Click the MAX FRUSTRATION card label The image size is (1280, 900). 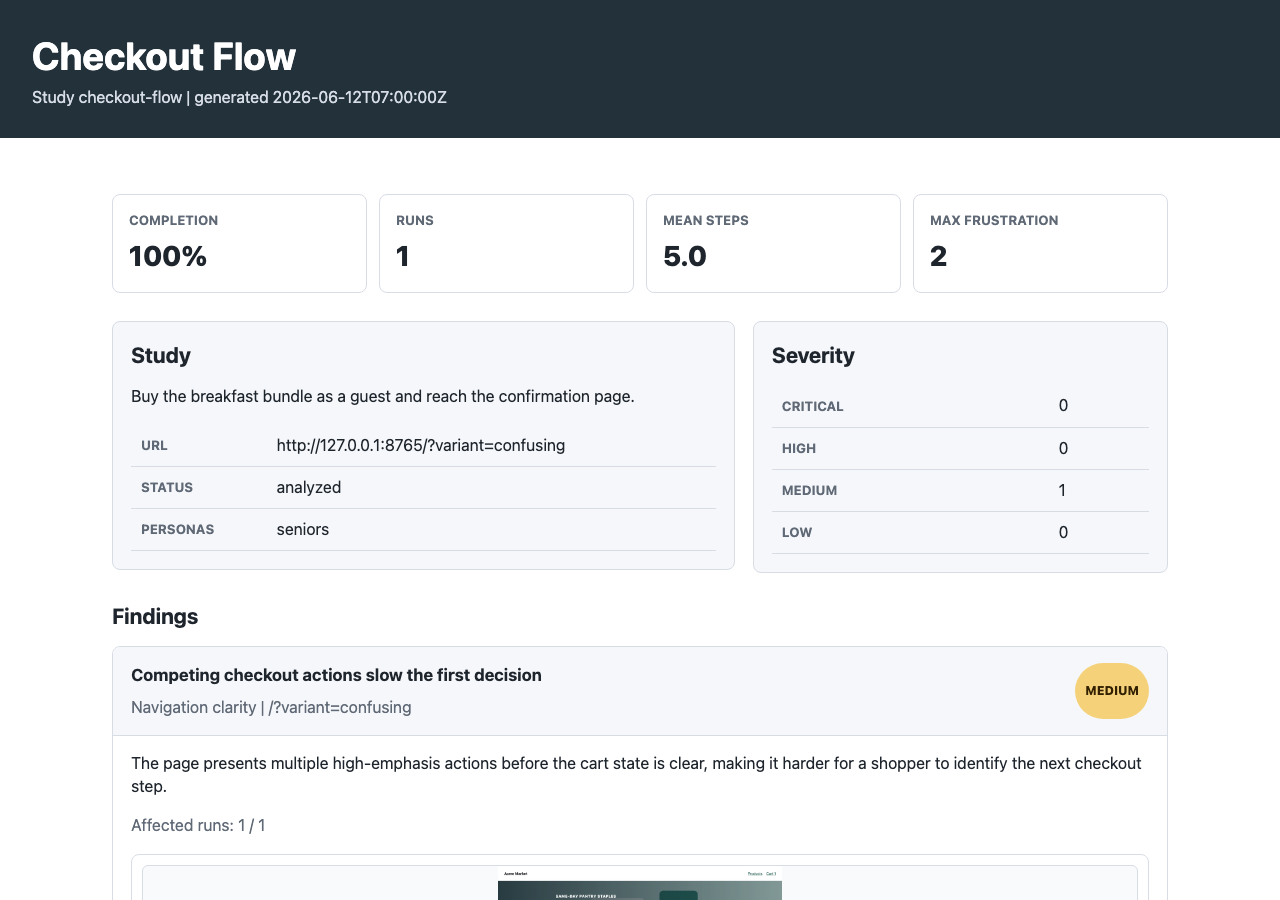coord(994,220)
